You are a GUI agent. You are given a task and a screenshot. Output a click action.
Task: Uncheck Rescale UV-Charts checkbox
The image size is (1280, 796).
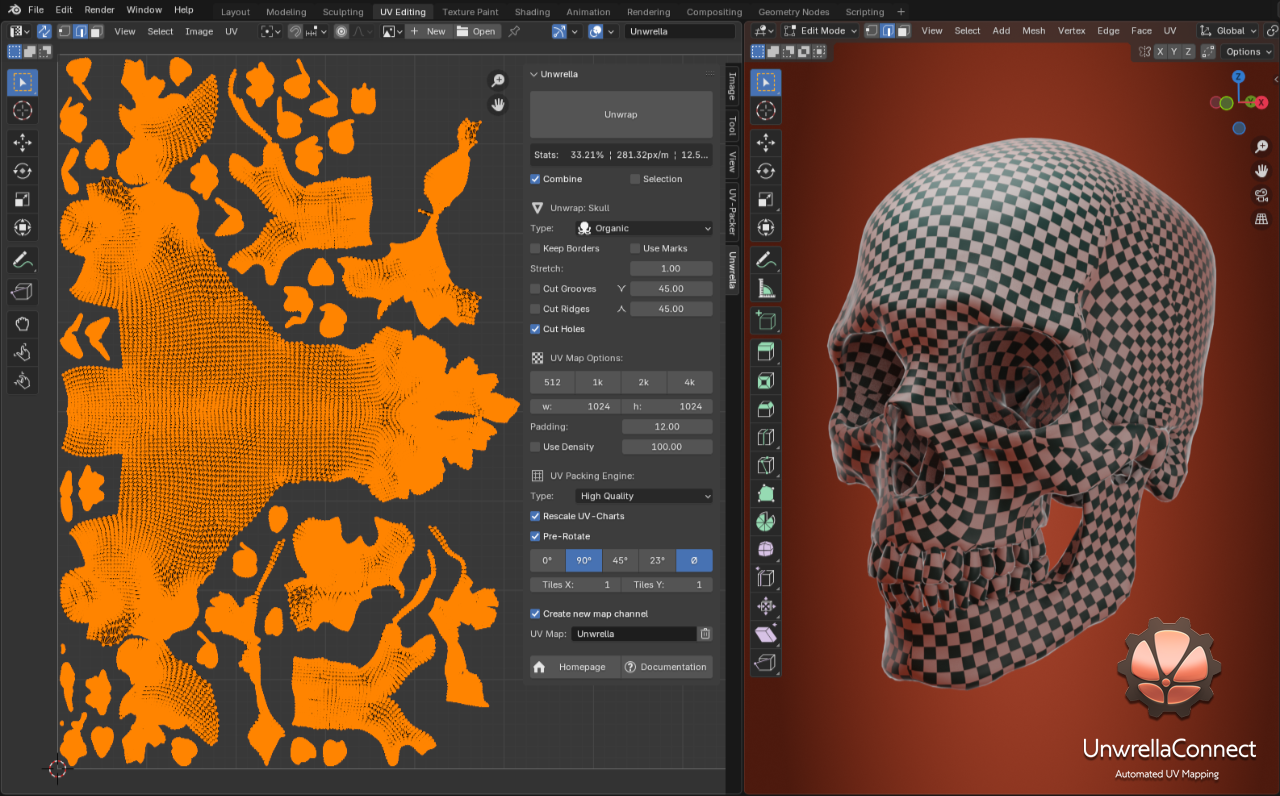tap(535, 516)
